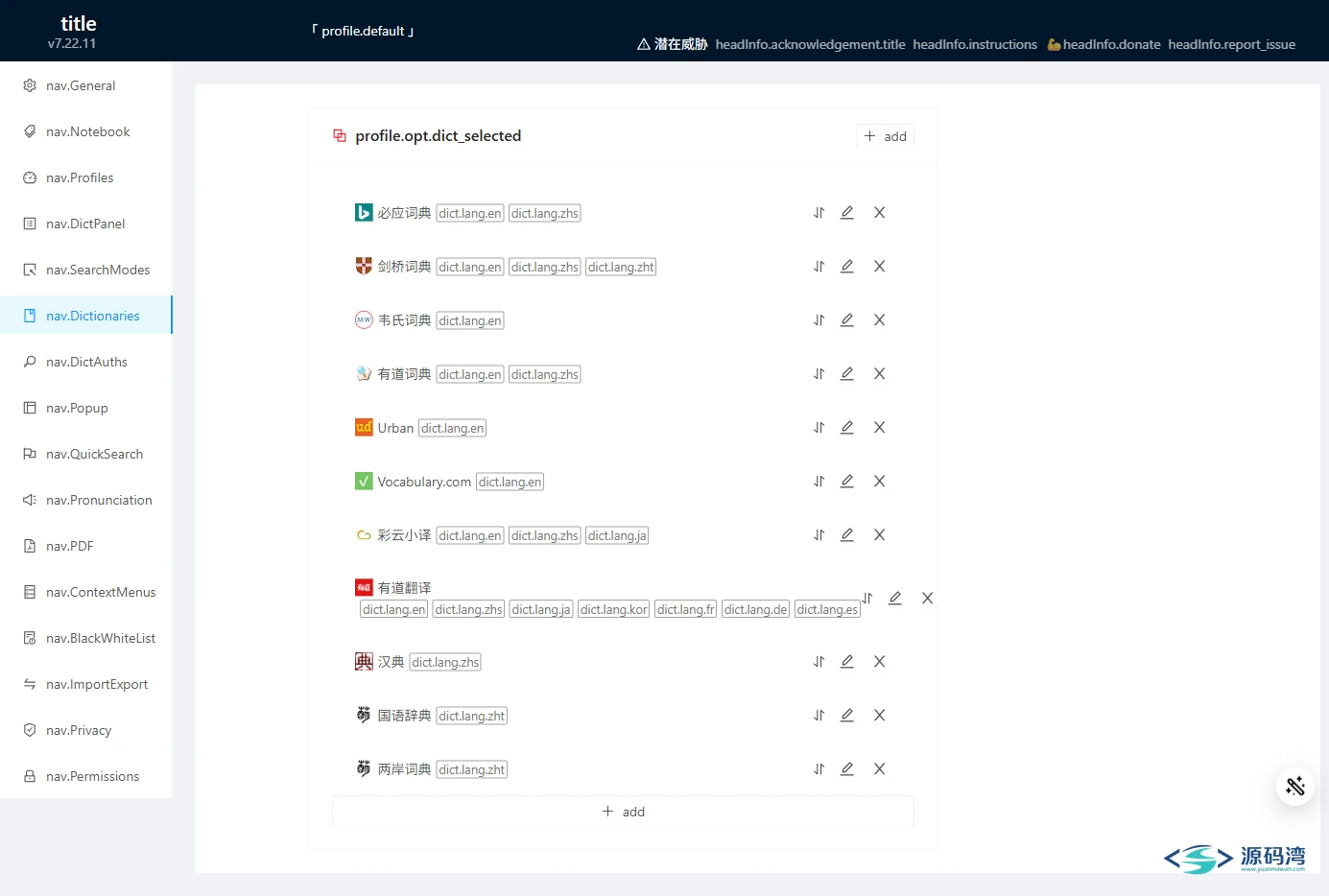
Task: Edit the 必应词典 dictionary settings
Action: click(847, 213)
